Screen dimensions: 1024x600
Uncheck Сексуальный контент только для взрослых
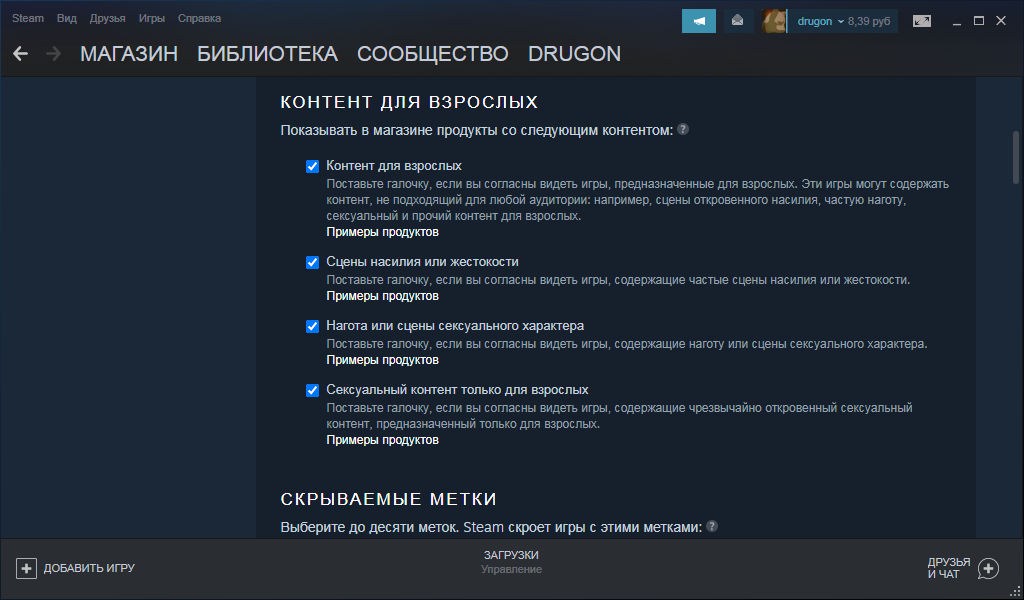pos(312,390)
